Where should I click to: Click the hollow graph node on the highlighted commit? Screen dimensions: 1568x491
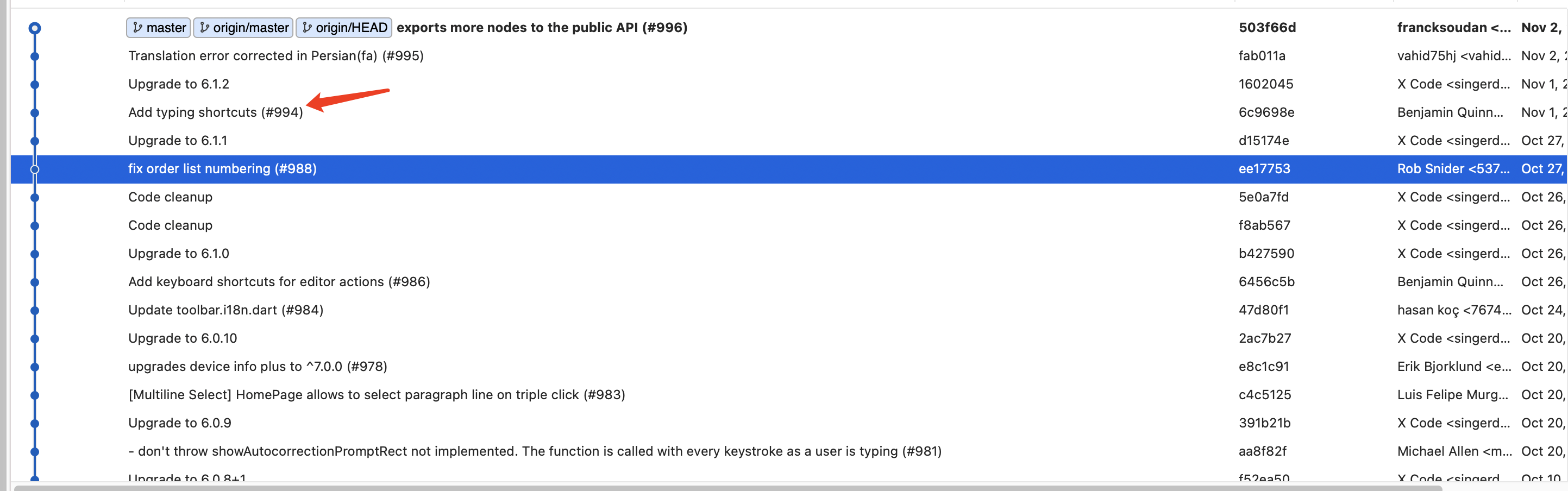pos(35,168)
